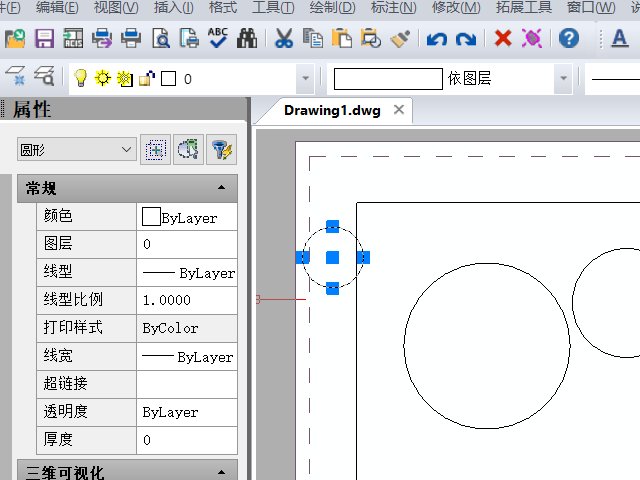Click the 透明度 ByLayer value
Image resolution: width=640 pixels, height=480 pixels.
(x=187, y=412)
